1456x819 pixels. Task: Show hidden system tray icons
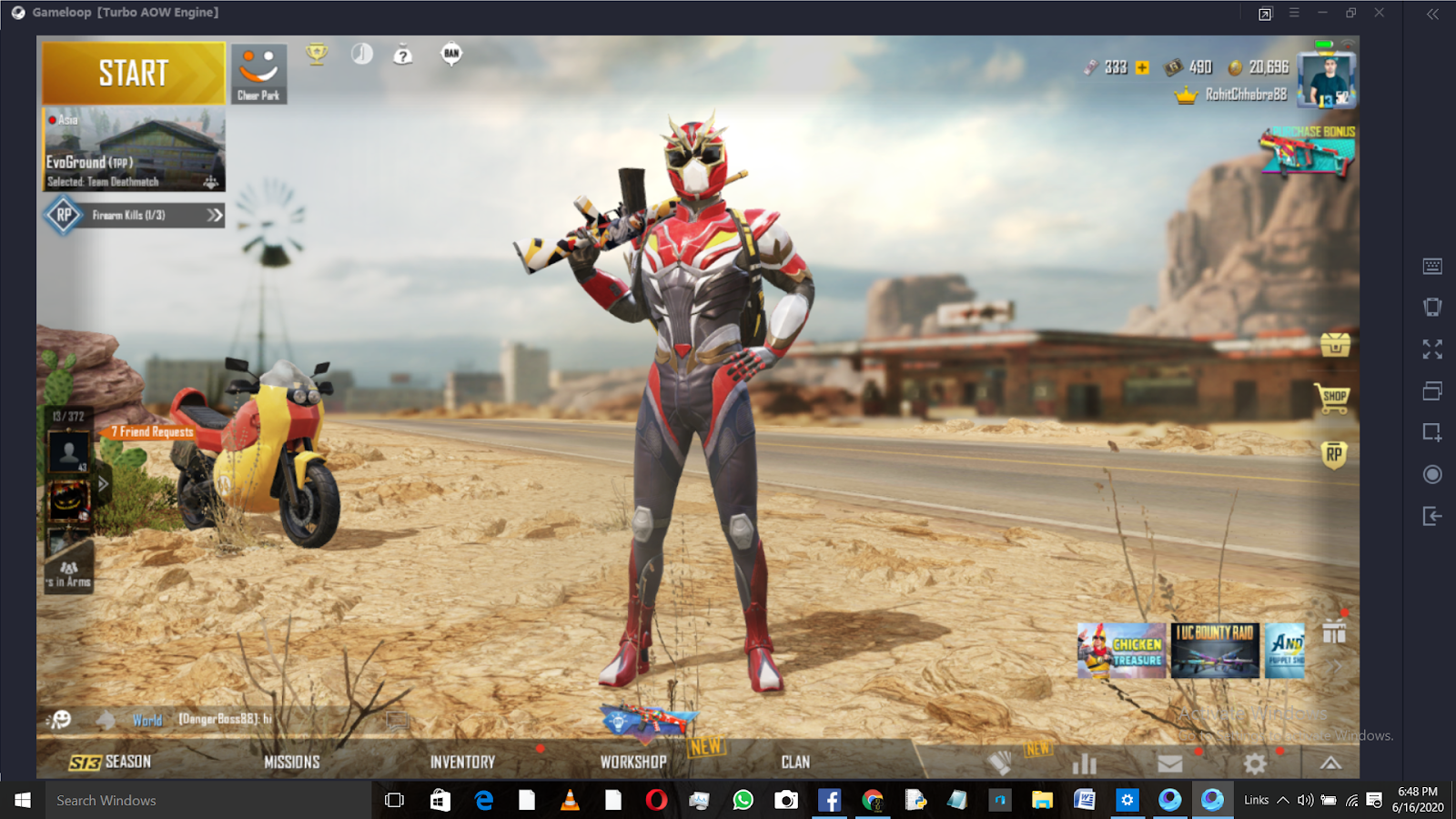point(1282,801)
